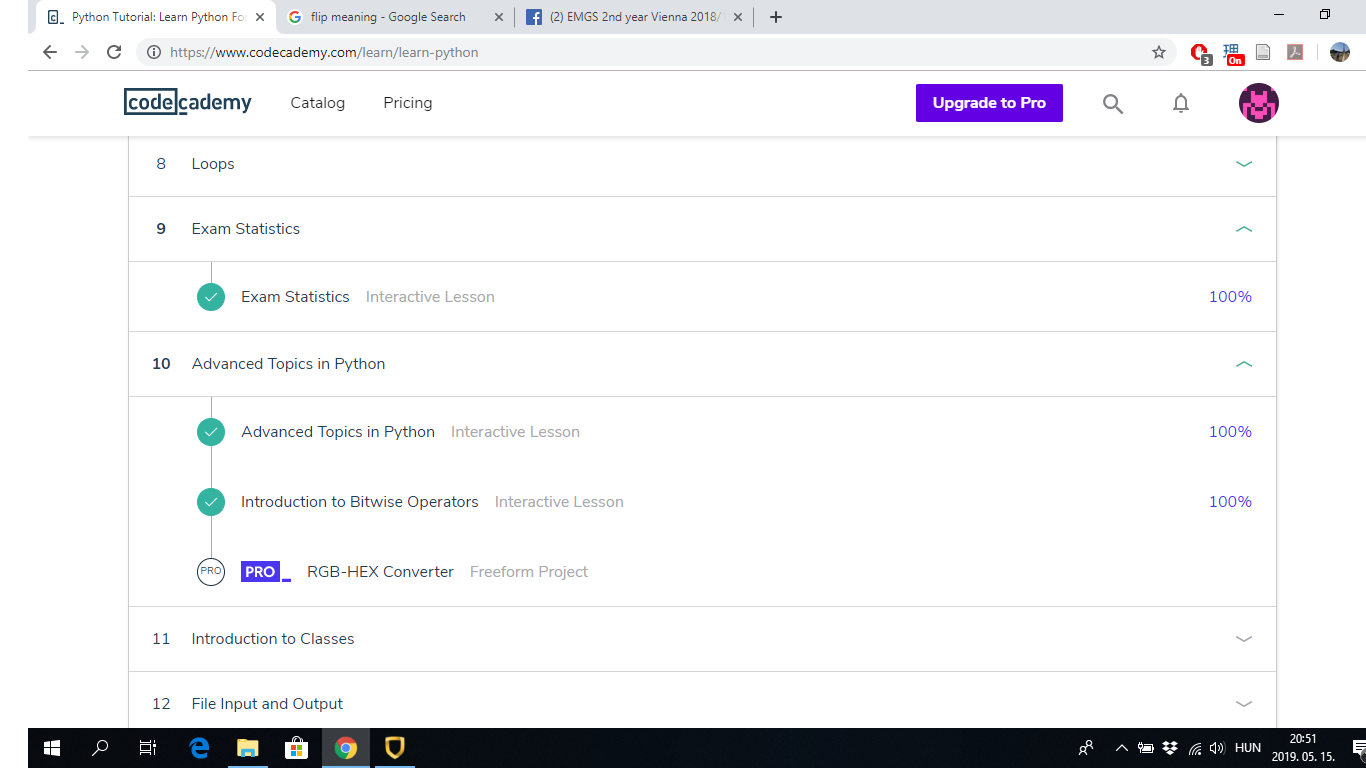Collapse the Advanced Topics in Python section chevron
Image resolution: width=1366 pixels, height=768 pixels.
tap(1244, 364)
